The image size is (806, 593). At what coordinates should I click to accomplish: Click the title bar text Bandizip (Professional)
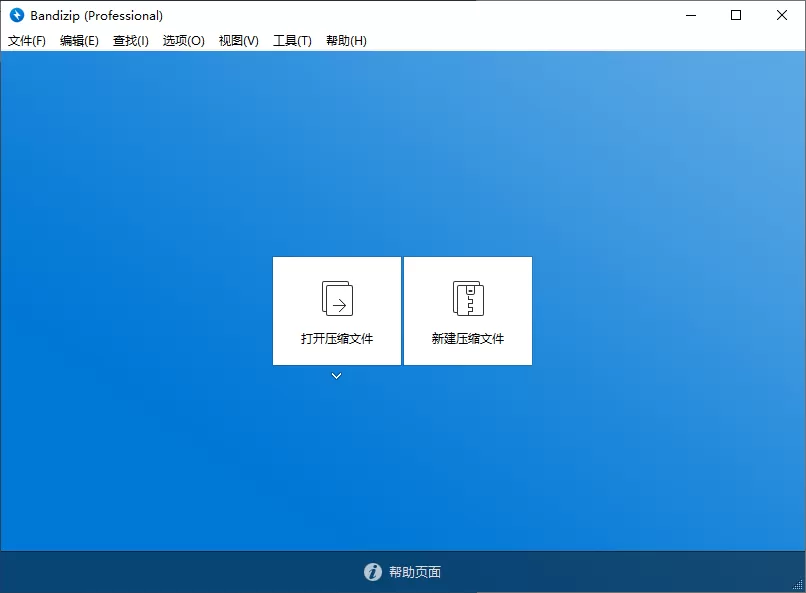pyautogui.click(x=95, y=15)
